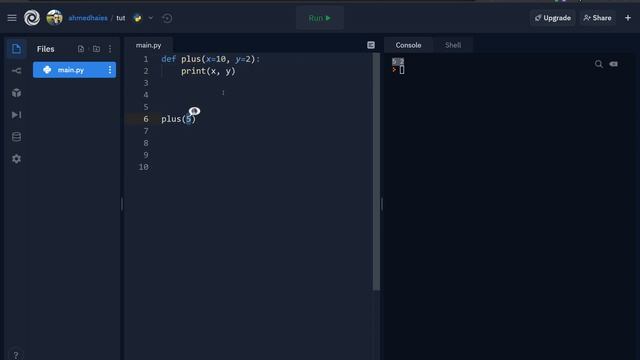Click the Files panel heading

point(45,49)
